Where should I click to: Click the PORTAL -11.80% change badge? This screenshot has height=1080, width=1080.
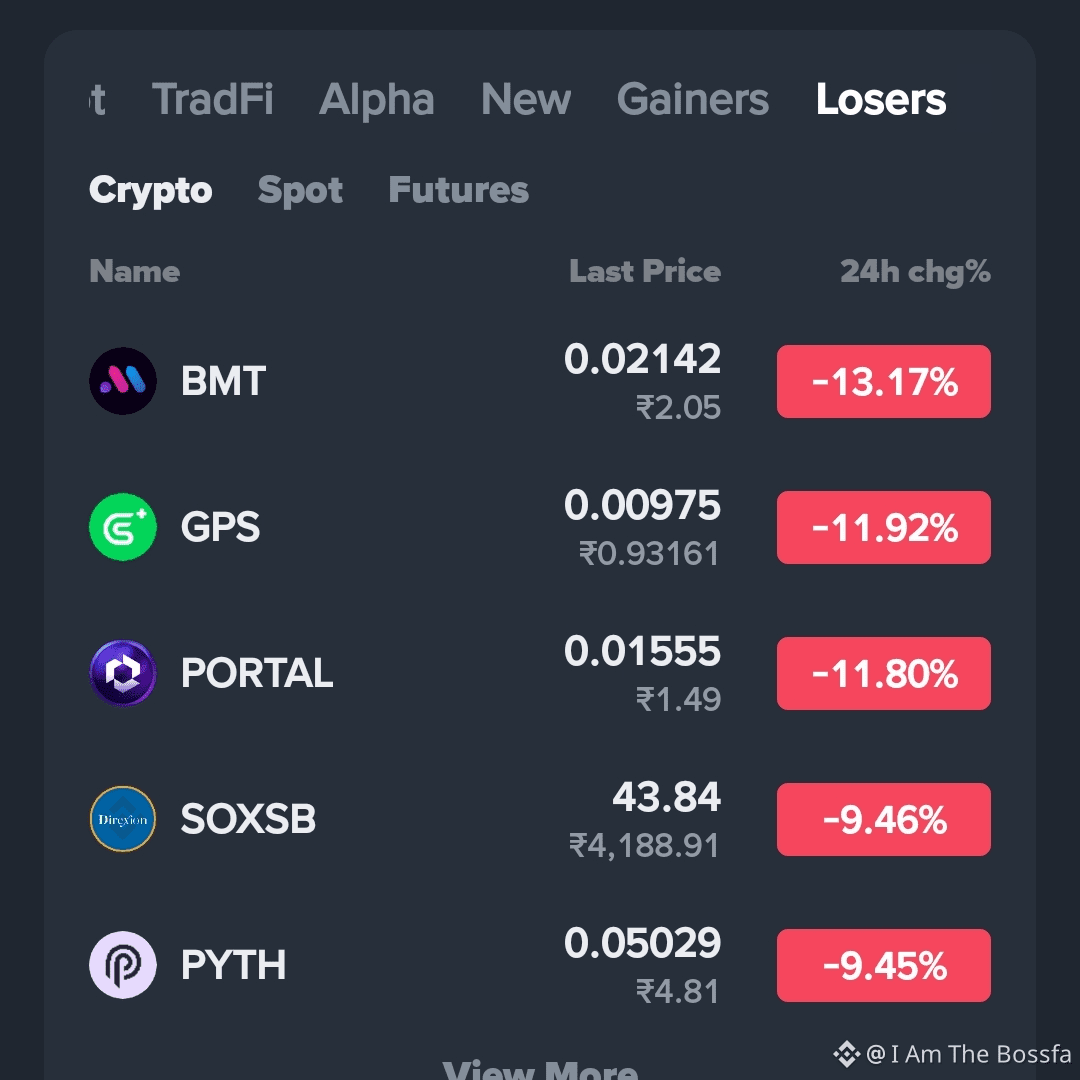pos(884,674)
